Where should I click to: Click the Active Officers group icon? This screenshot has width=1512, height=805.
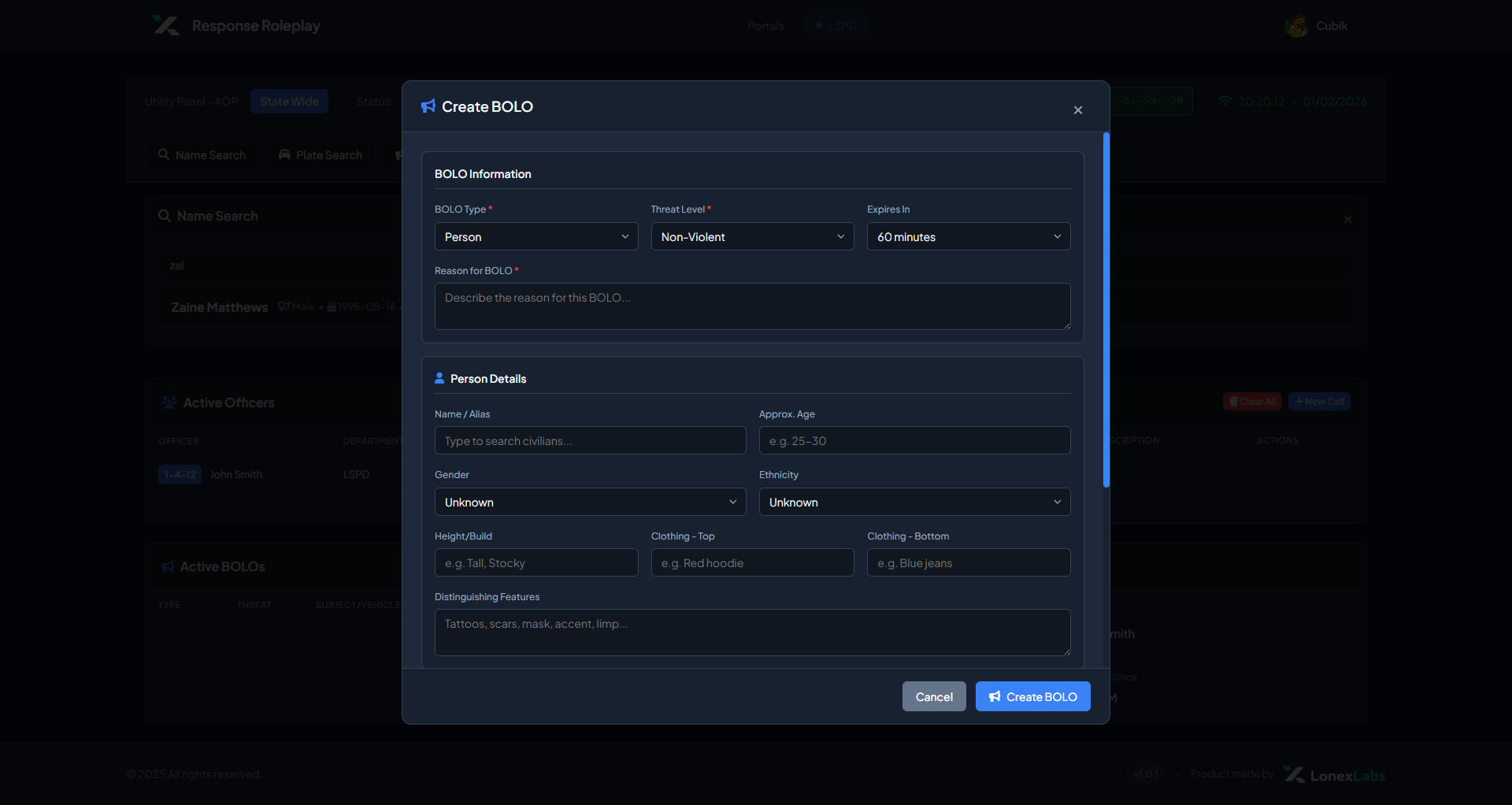pos(169,402)
